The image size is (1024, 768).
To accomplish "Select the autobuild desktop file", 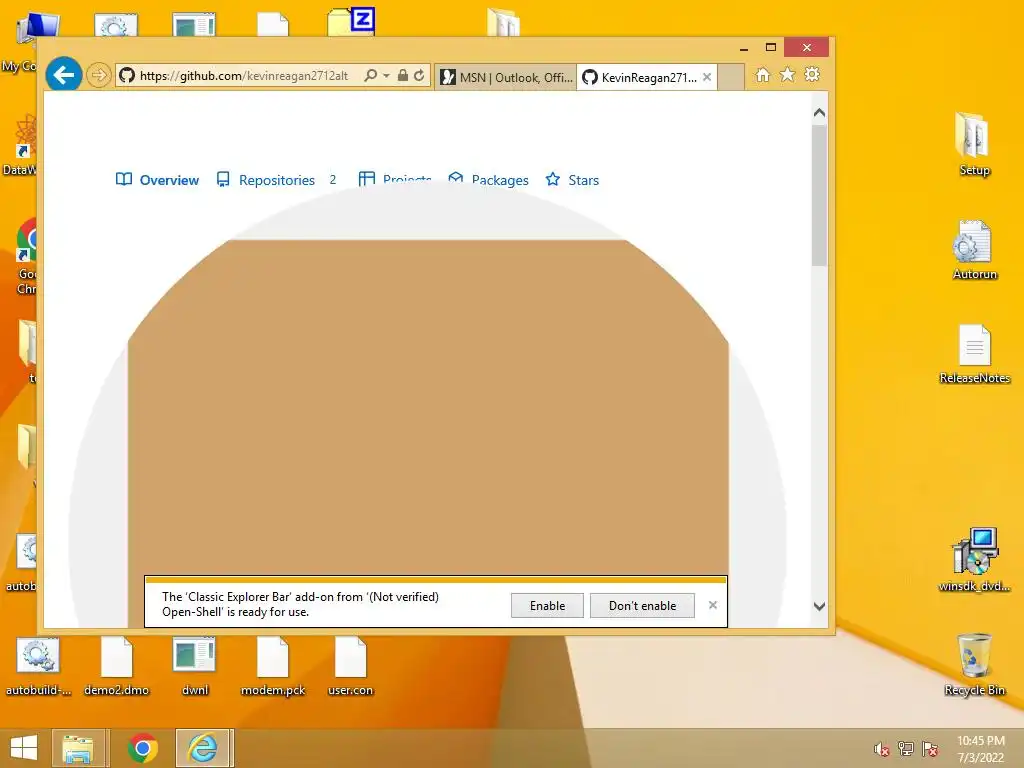I will pyautogui.click(x=38, y=666).
